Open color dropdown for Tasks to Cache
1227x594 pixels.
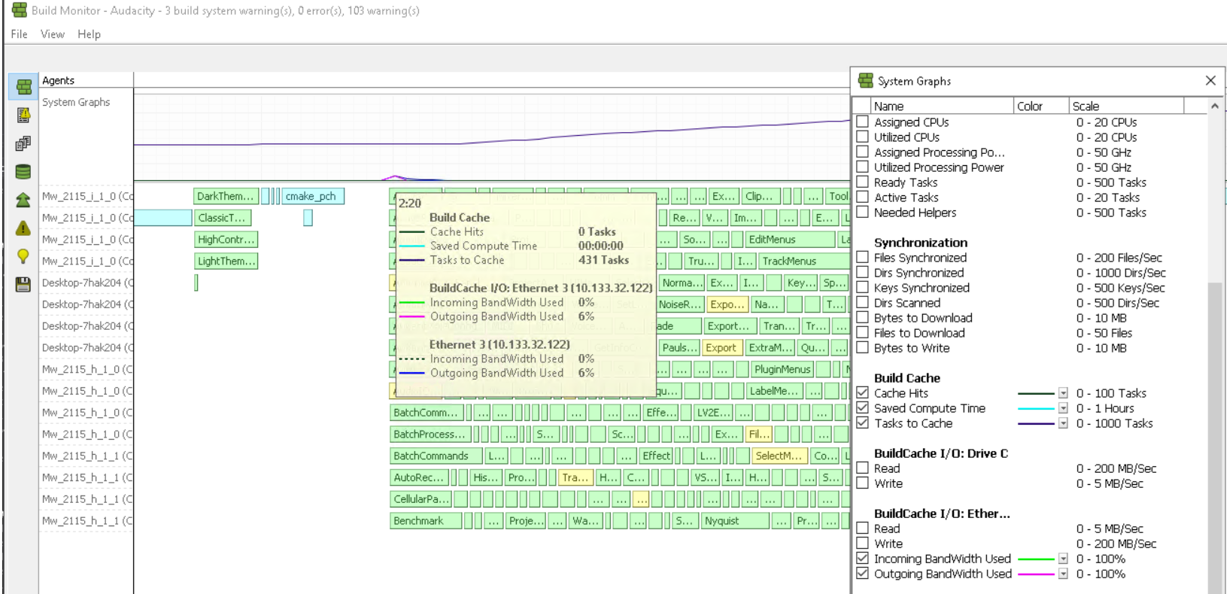[1063, 423]
